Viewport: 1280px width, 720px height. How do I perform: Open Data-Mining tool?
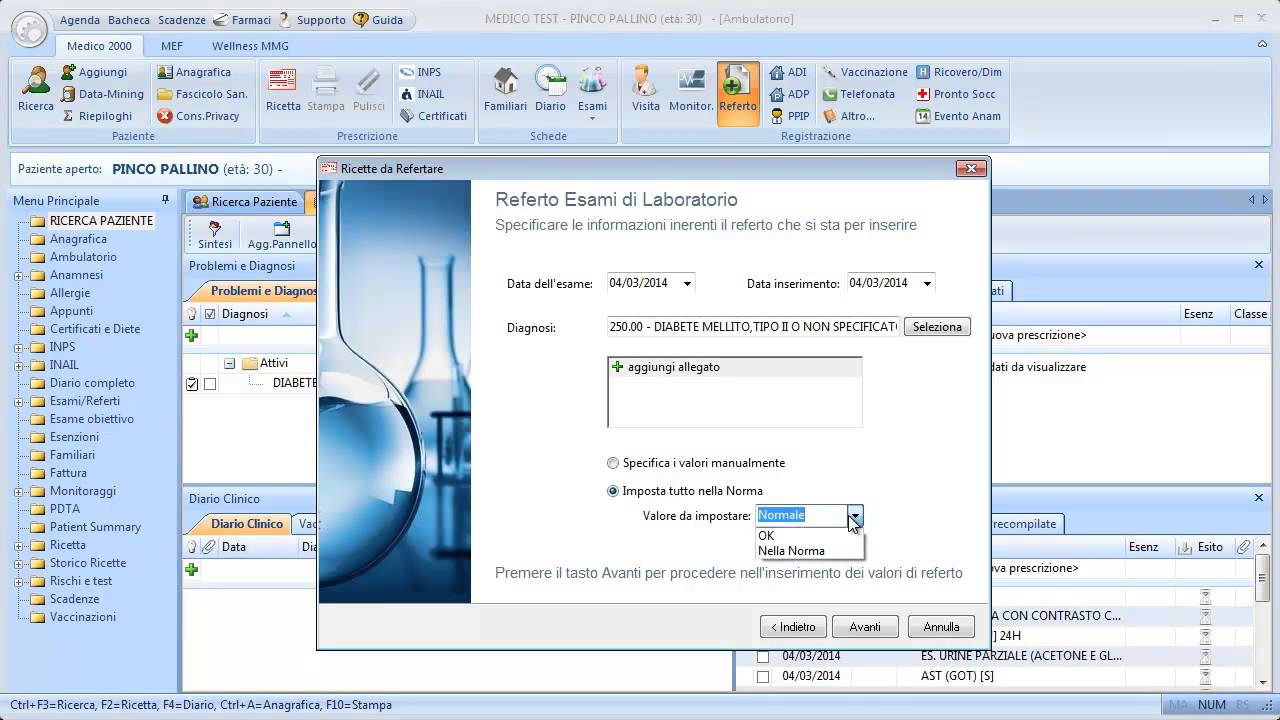pyautogui.click(x=101, y=94)
